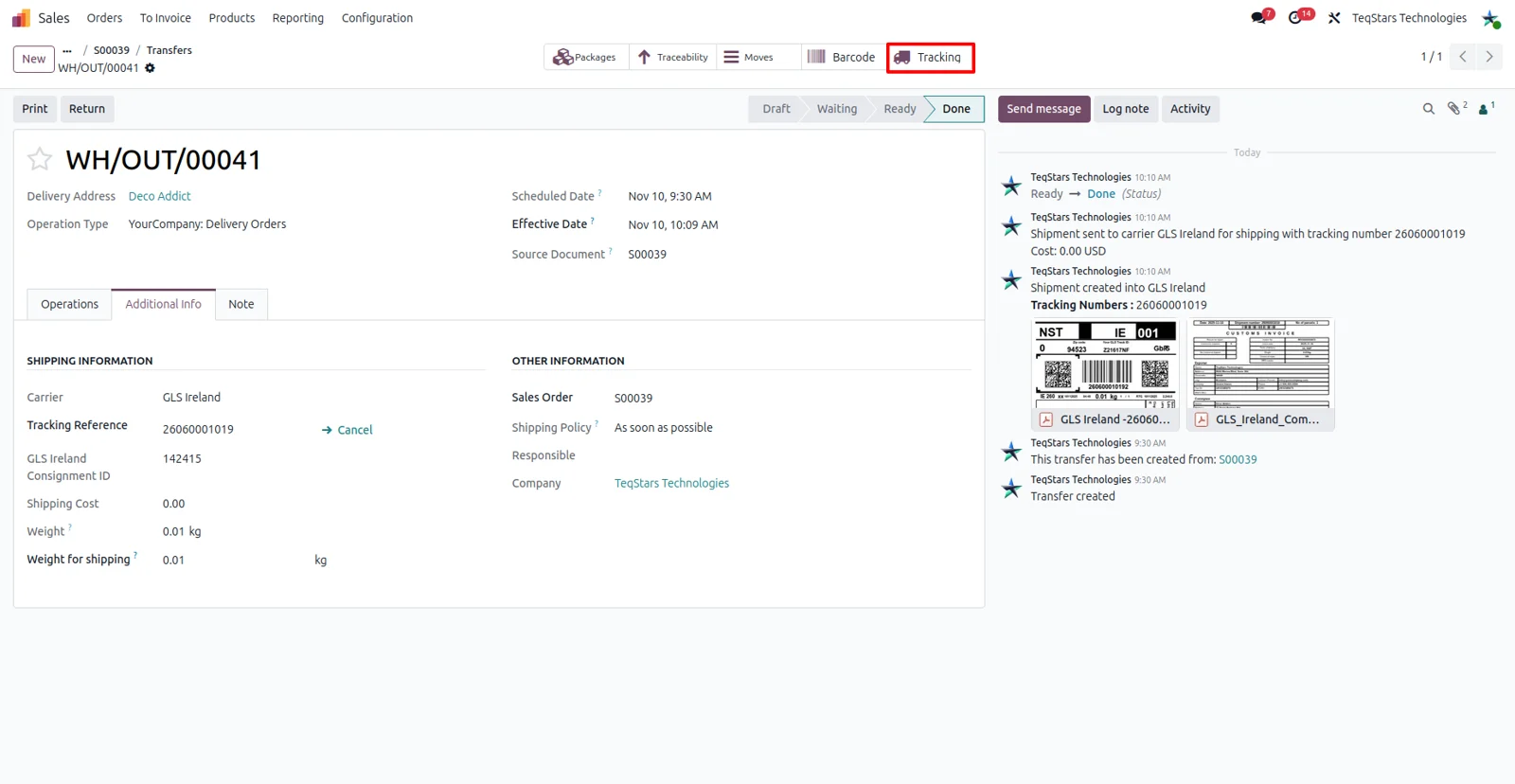Open the Tracking smart button

point(930,57)
